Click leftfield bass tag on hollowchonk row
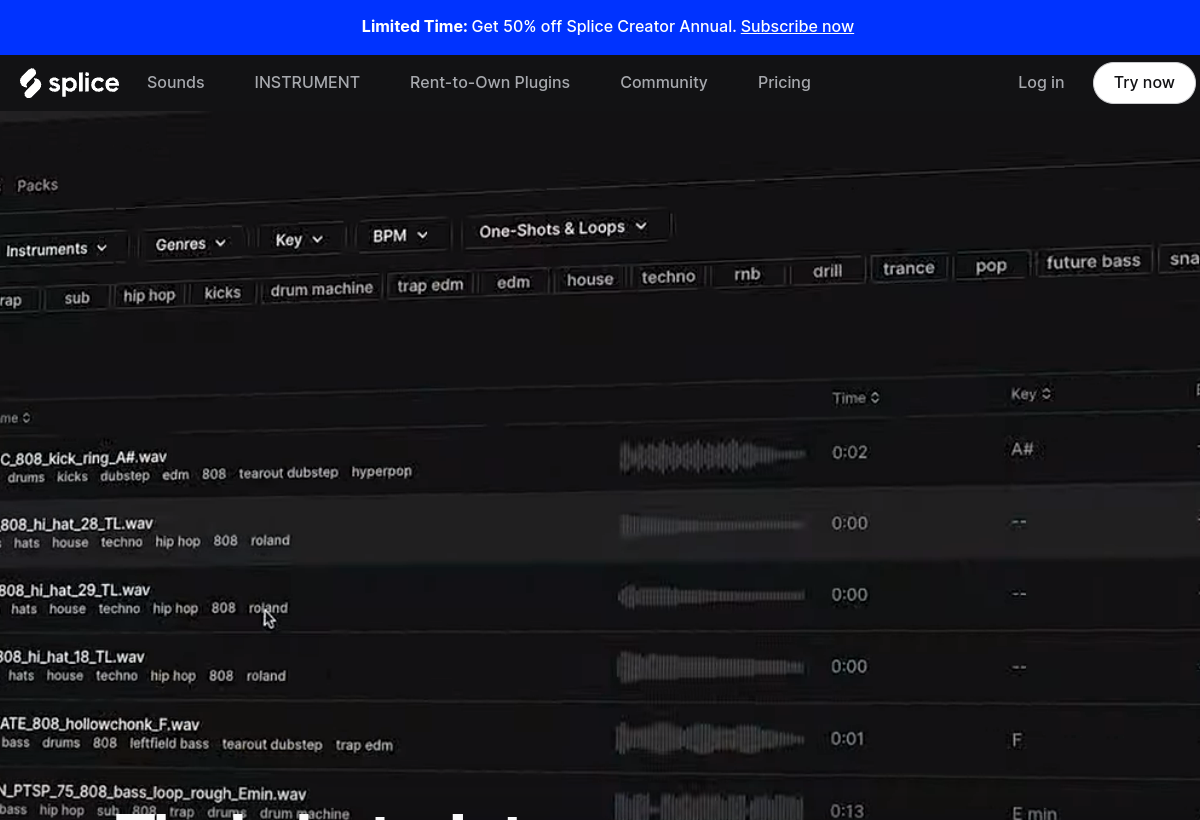Screen dimensions: 1200x820 [170, 743]
